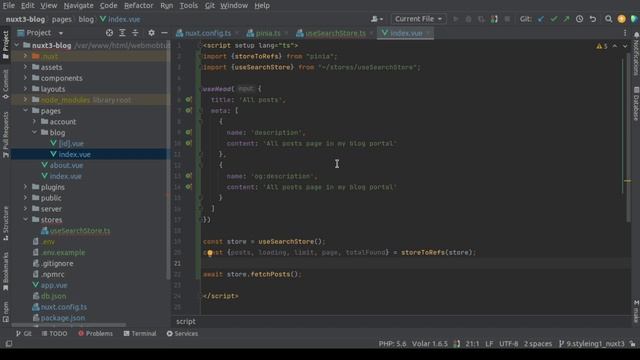Click the orange IDE update icon
This screenshot has height=360, width=640.
point(621,19)
